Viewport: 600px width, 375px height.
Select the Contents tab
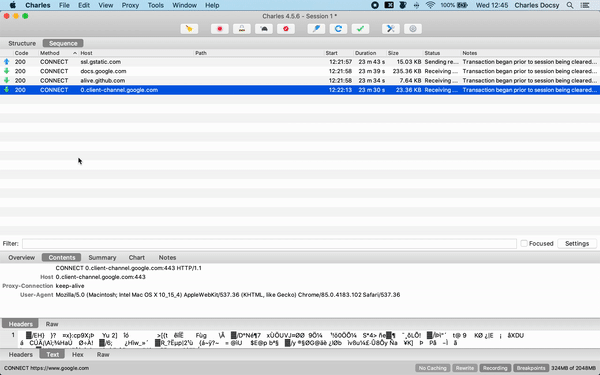pyautogui.click(x=62, y=258)
